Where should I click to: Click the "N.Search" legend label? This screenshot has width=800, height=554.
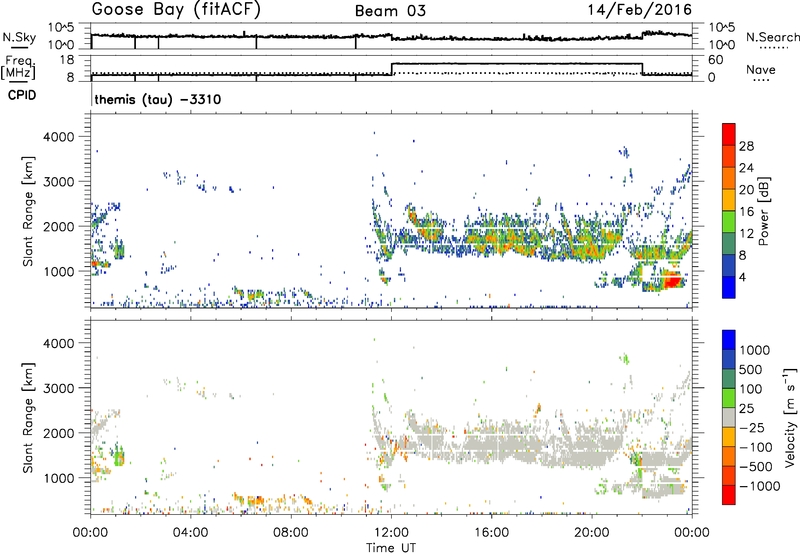[772, 37]
